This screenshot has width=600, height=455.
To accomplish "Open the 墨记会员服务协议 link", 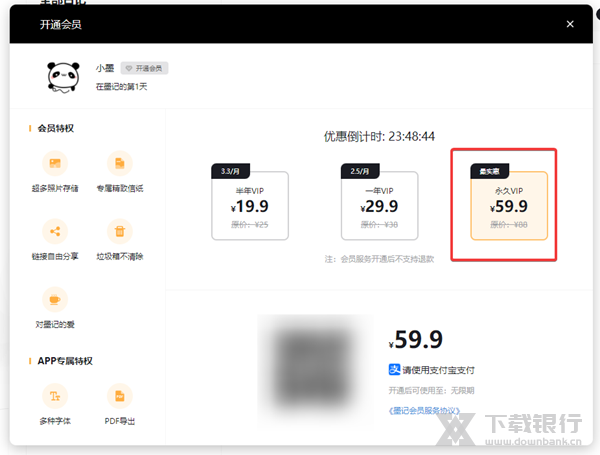I will [x=424, y=411].
